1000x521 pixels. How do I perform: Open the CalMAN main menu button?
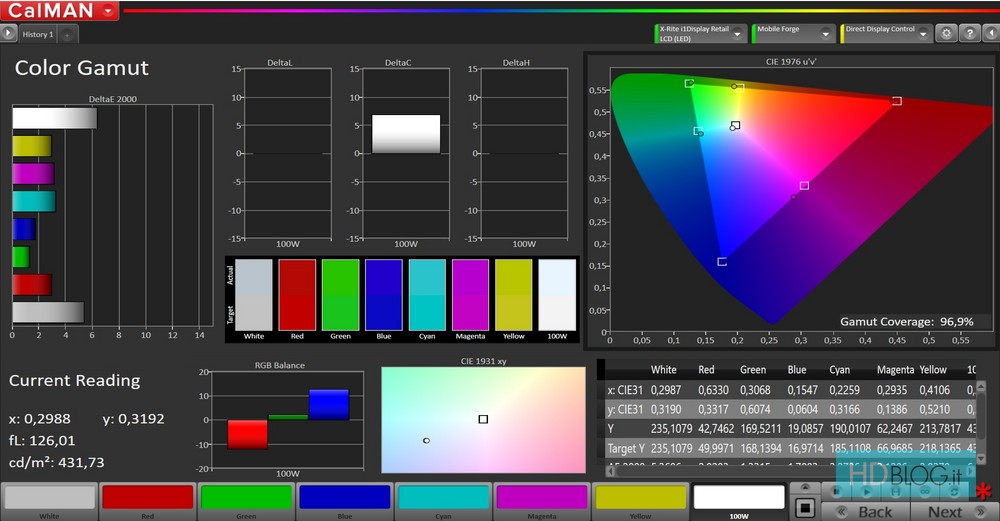(60, 10)
